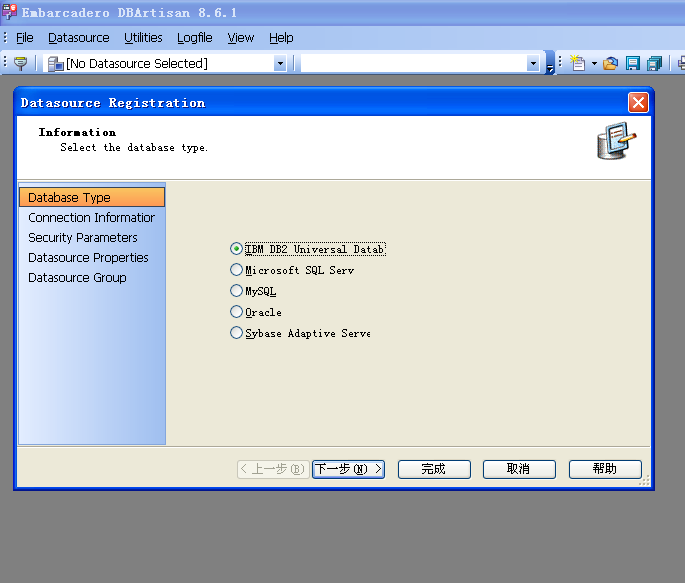Click the dialog's bottom-right size grip

pos(645,481)
